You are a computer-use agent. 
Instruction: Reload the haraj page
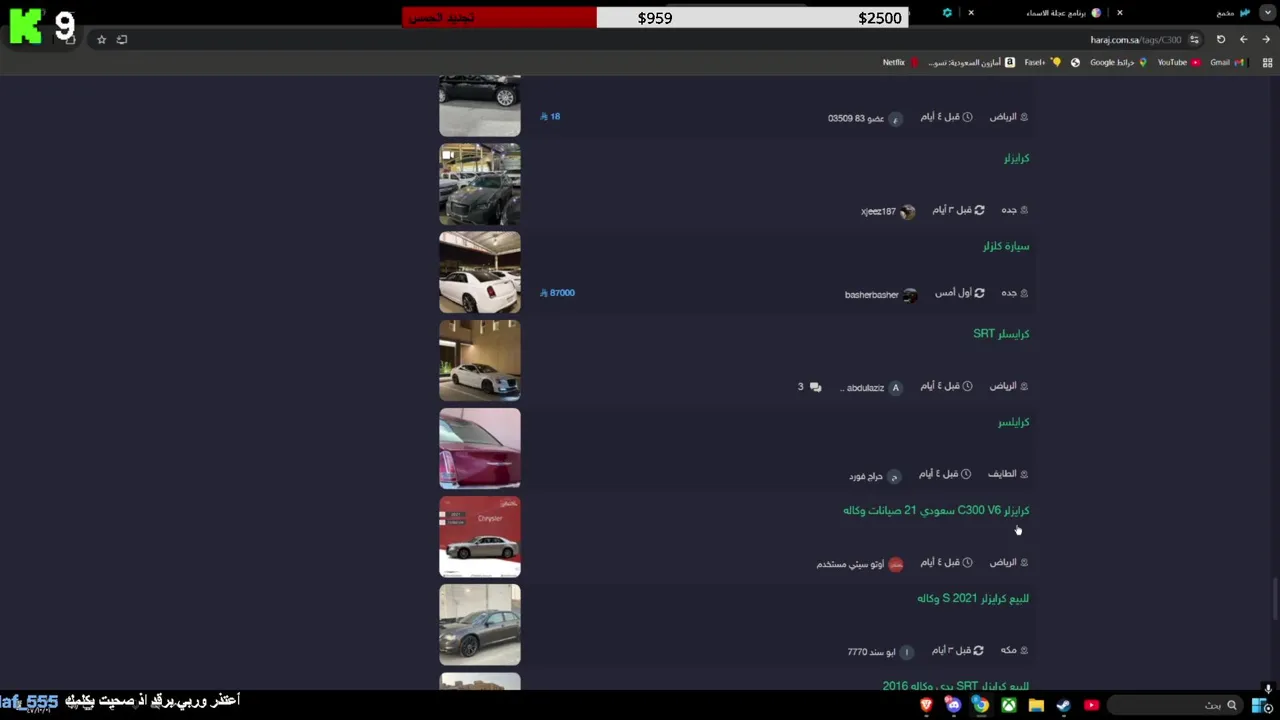point(1221,40)
